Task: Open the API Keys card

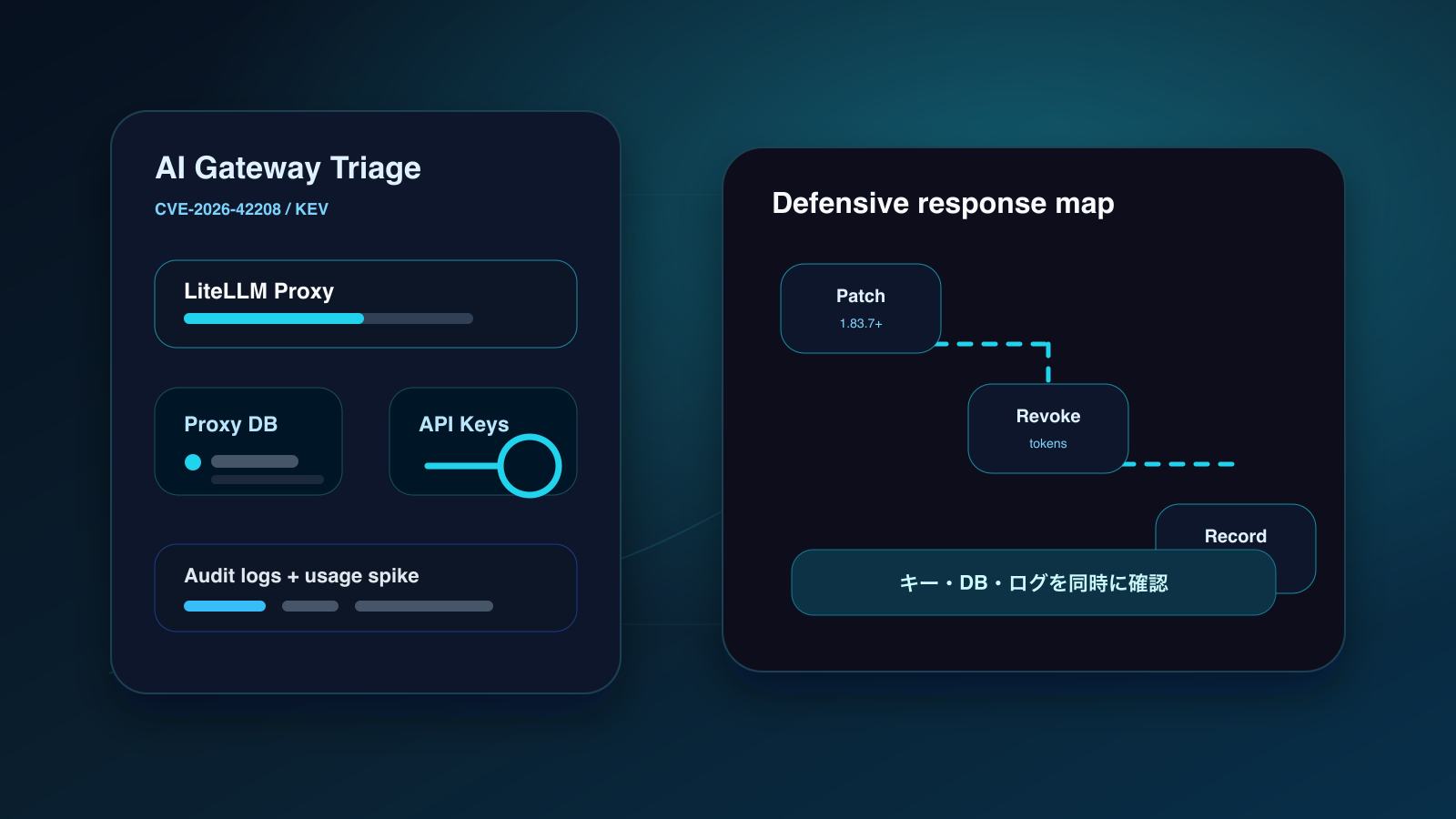Action: click(x=483, y=441)
